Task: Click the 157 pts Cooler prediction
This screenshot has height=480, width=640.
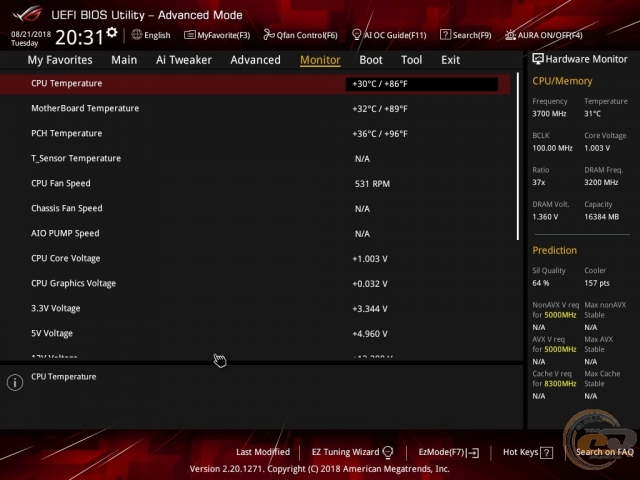Action: pyautogui.click(x=597, y=283)
